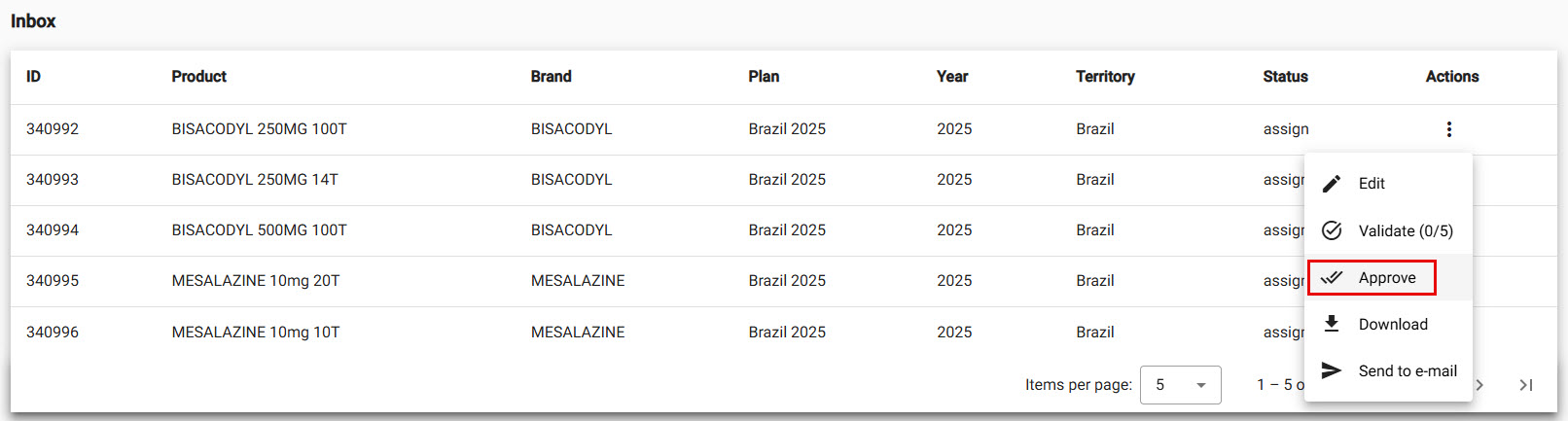Click the pencil Edit icon
Screen dimensions: 1568x421
tap(1332, 184)
